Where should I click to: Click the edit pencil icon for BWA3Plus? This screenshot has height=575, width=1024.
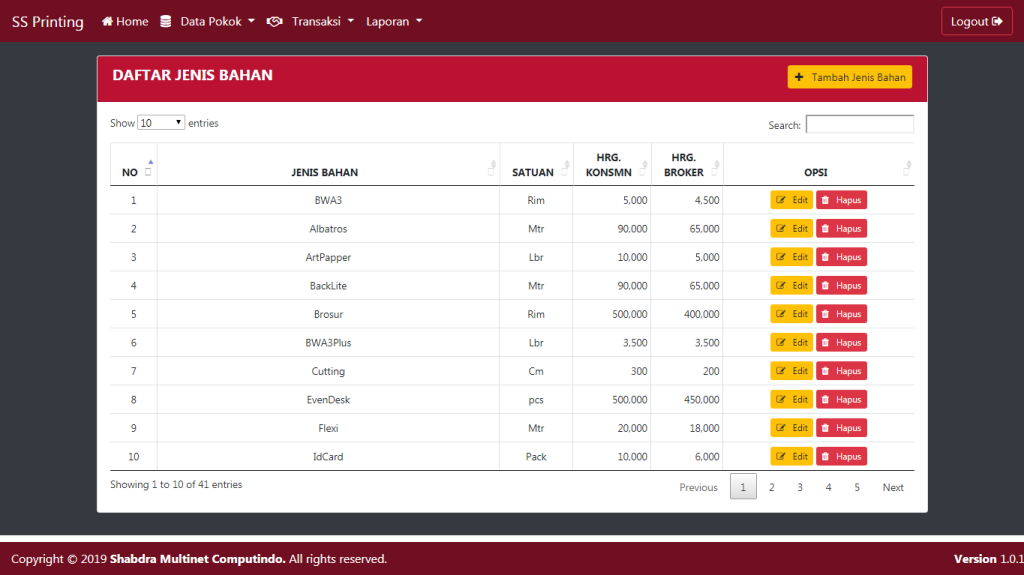[x=780, y=342]
